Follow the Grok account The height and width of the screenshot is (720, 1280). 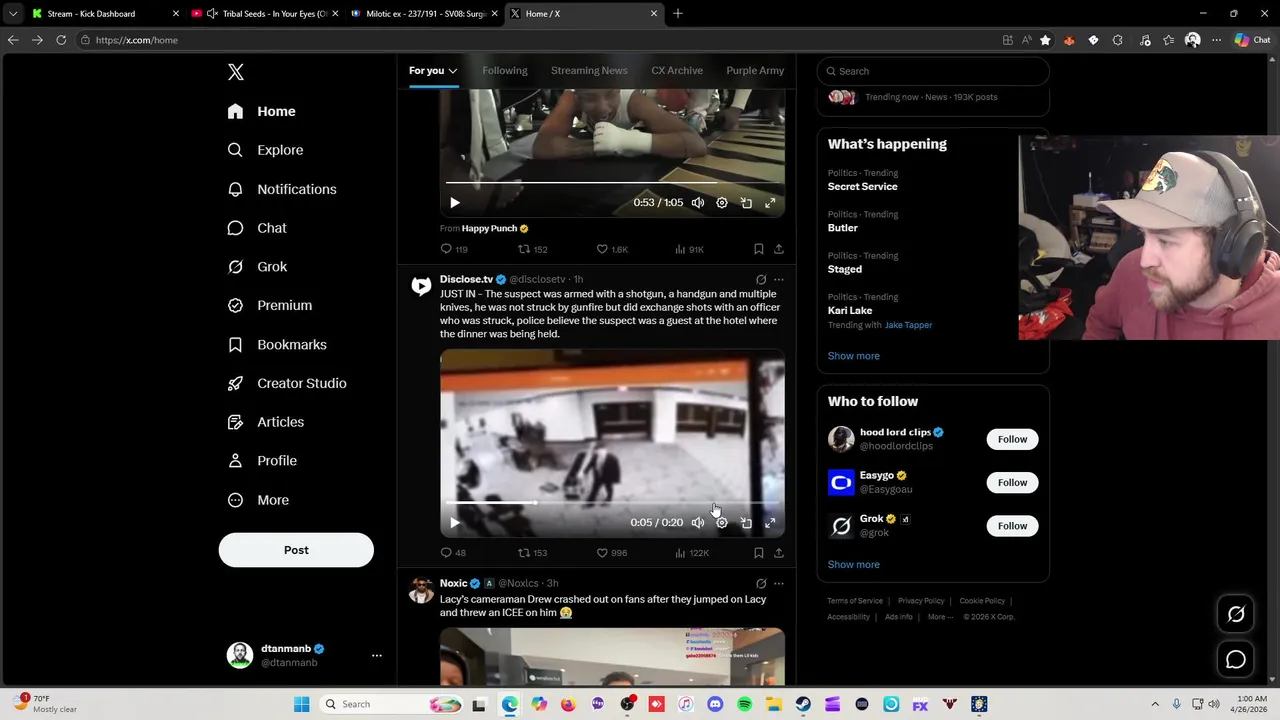(1012, 526)
